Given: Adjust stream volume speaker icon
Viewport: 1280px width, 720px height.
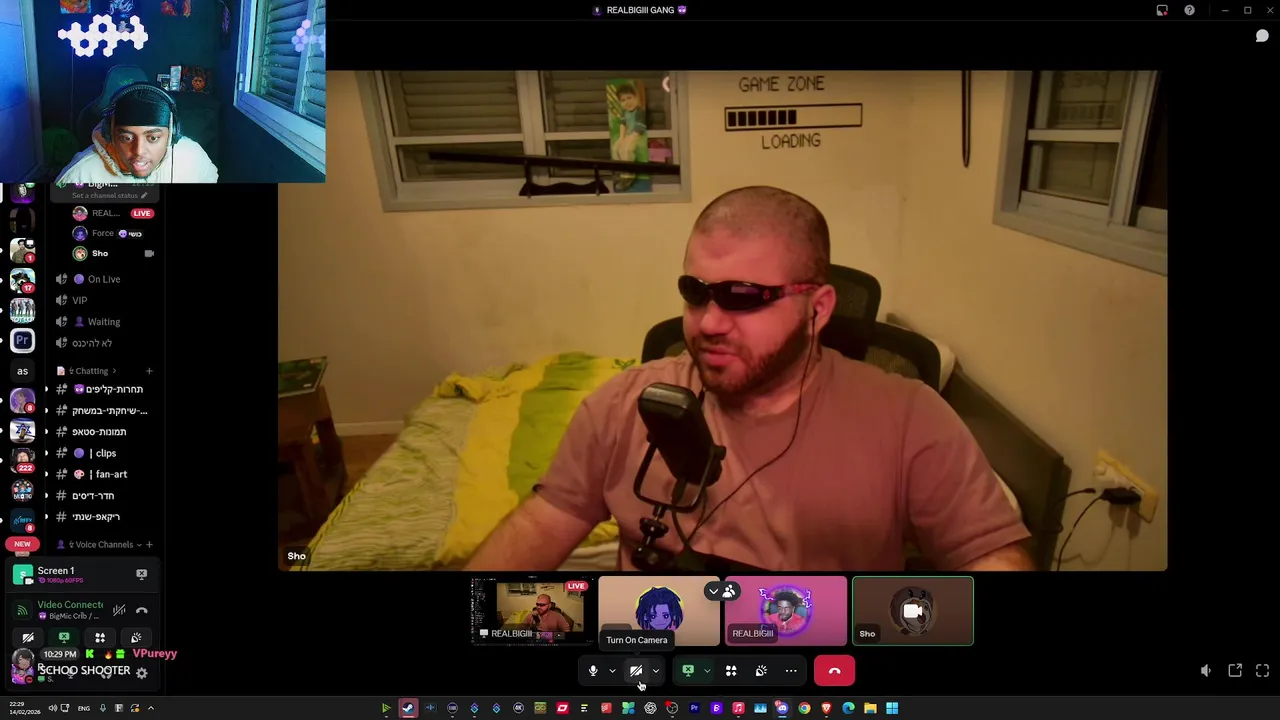Looking at the screenshot, I should coord(1206,671).
